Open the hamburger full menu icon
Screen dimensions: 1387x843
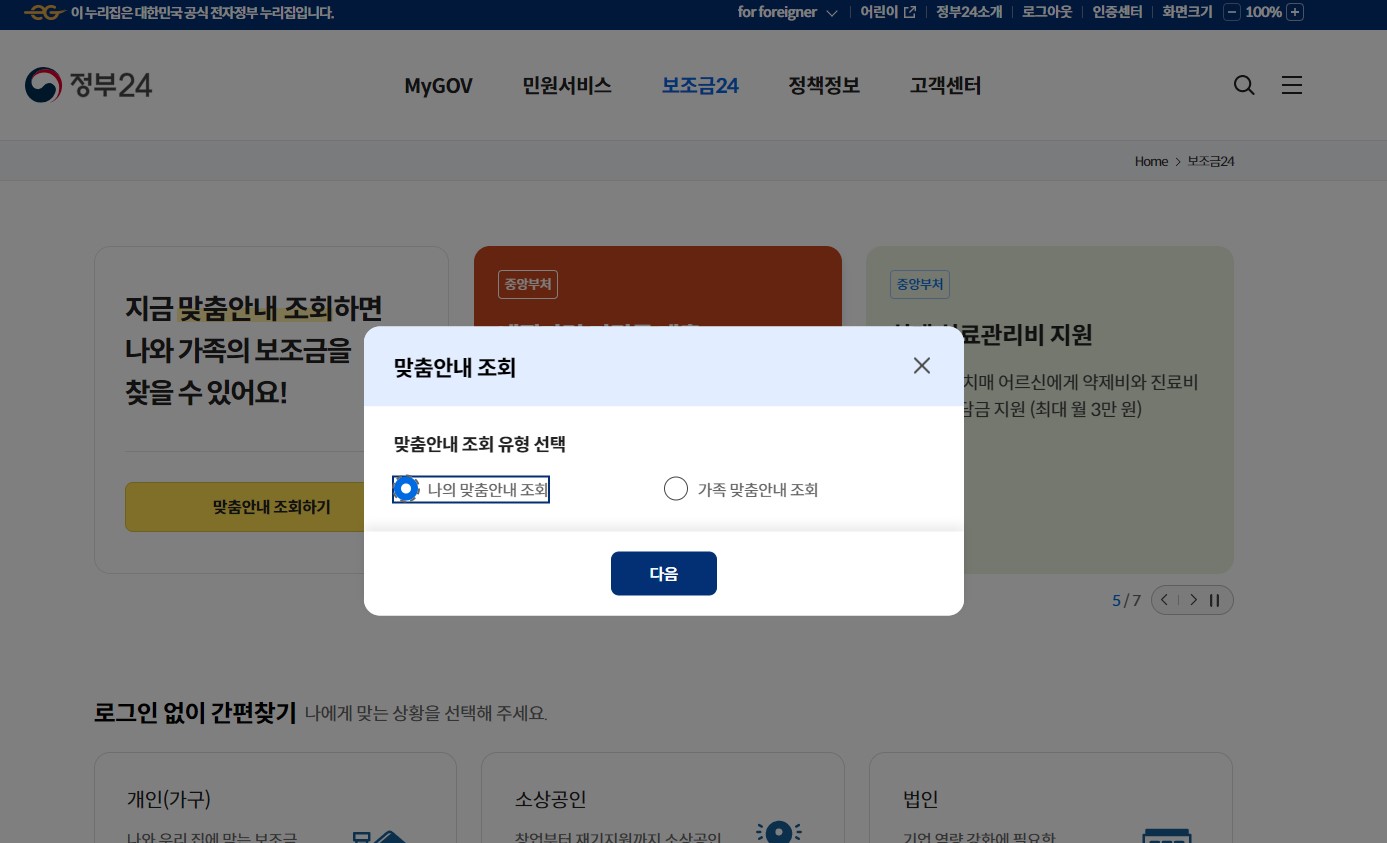(1292, 85)
